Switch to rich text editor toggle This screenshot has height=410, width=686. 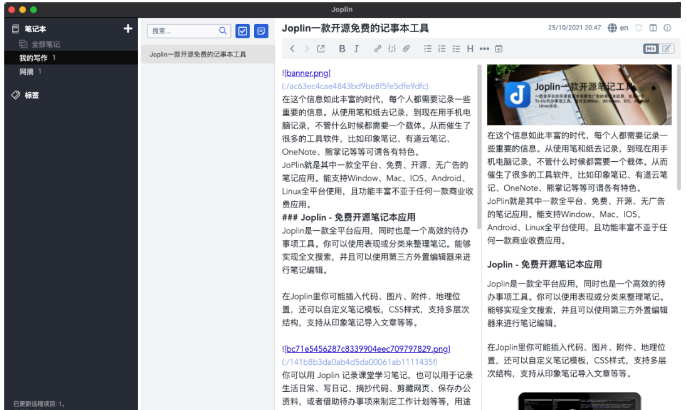[x=666, y=49]
